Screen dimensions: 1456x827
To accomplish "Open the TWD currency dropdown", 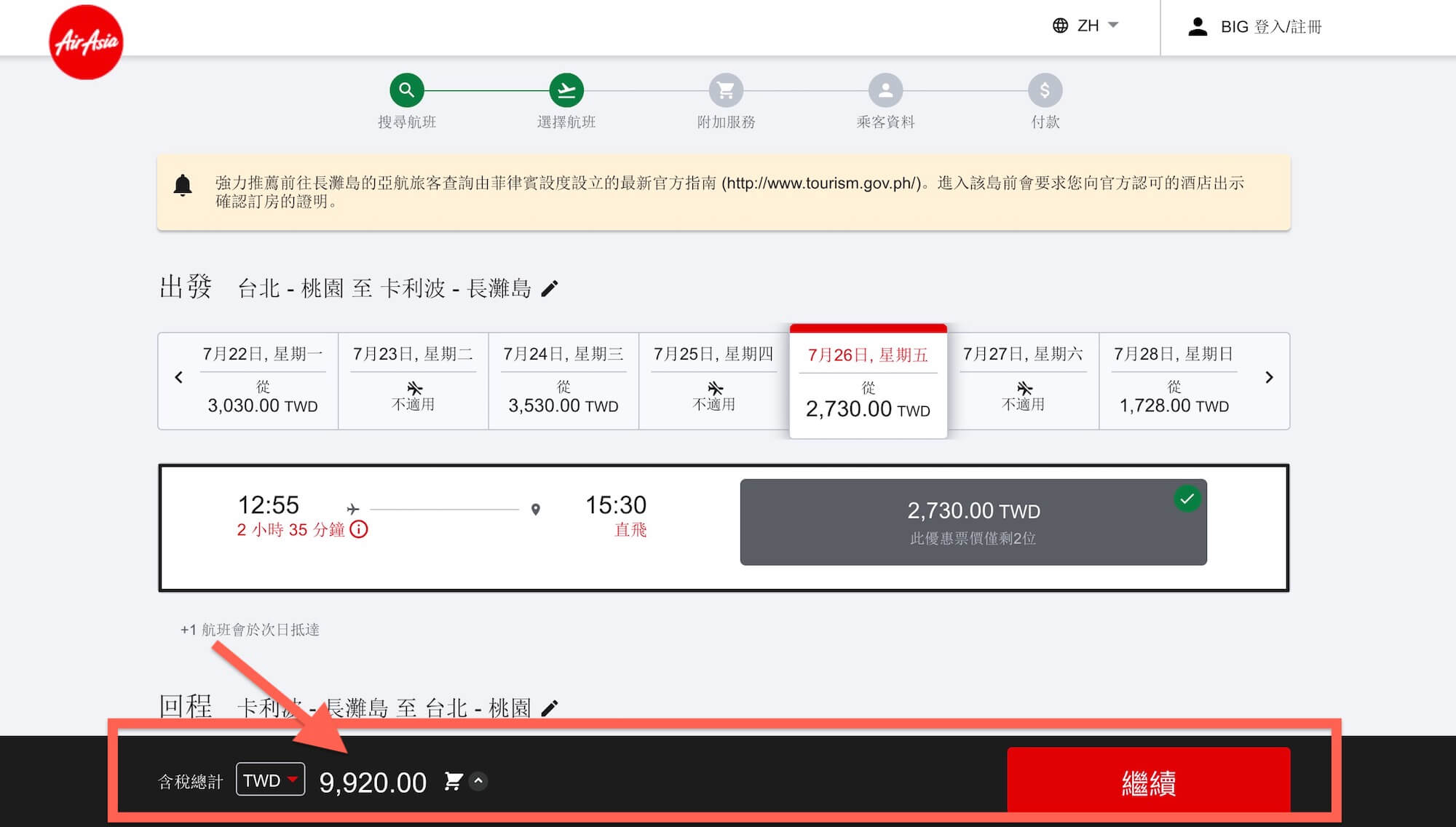I will tap(270, 780).
